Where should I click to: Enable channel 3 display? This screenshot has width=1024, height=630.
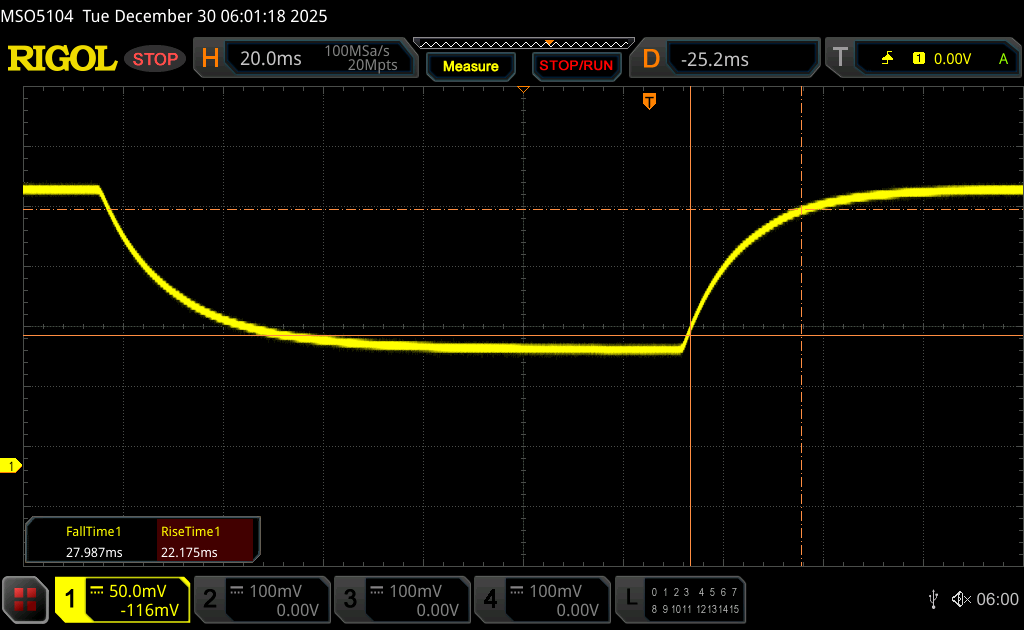pyautogui.click(x=400, y=599)
